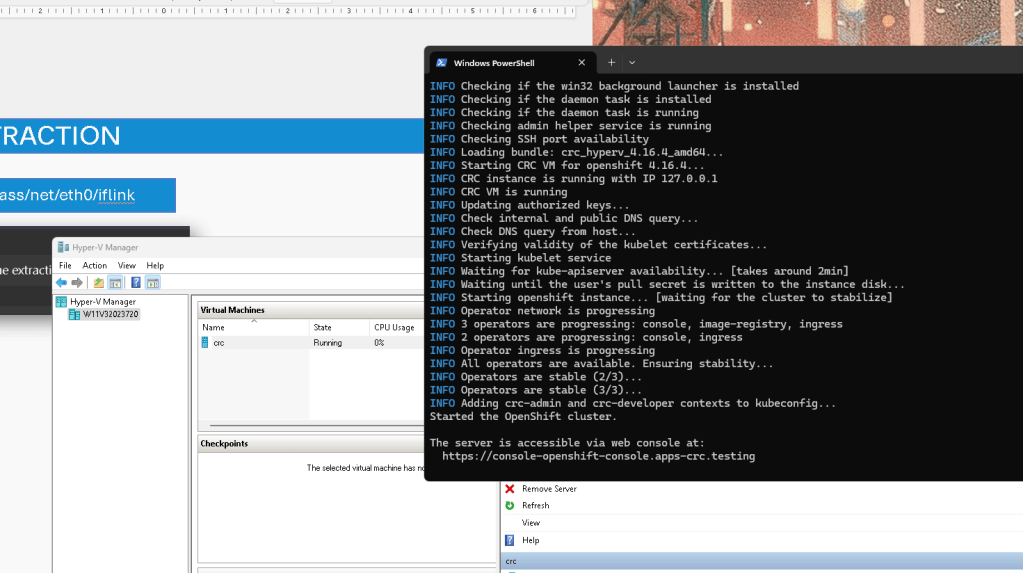Open the Help menu in Hyper-V Manager
The height and width of the screenshot is (573, 1023).
tap(155, 266)
